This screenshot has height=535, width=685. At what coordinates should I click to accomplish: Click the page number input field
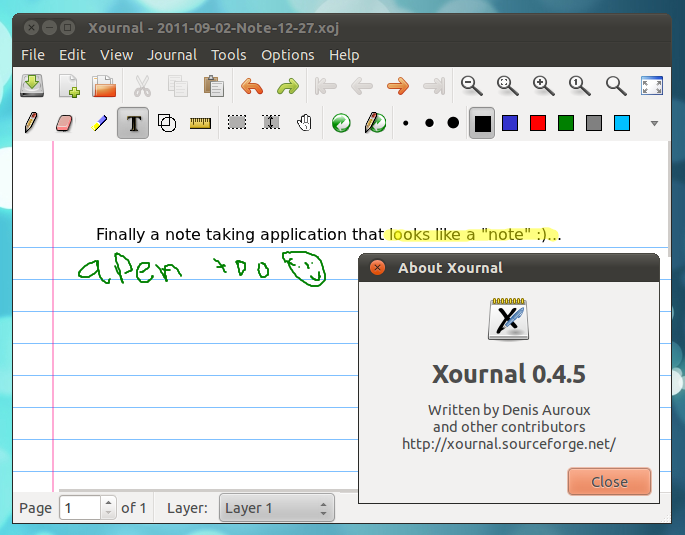point(80,508)
